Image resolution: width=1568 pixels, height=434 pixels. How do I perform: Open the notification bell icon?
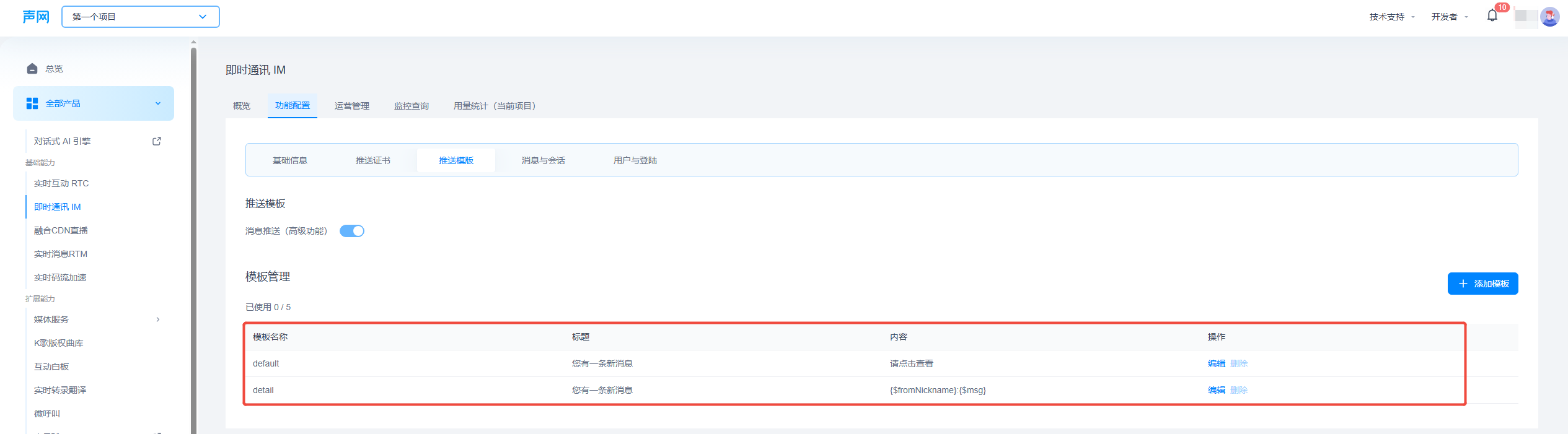click(1492, 15)
